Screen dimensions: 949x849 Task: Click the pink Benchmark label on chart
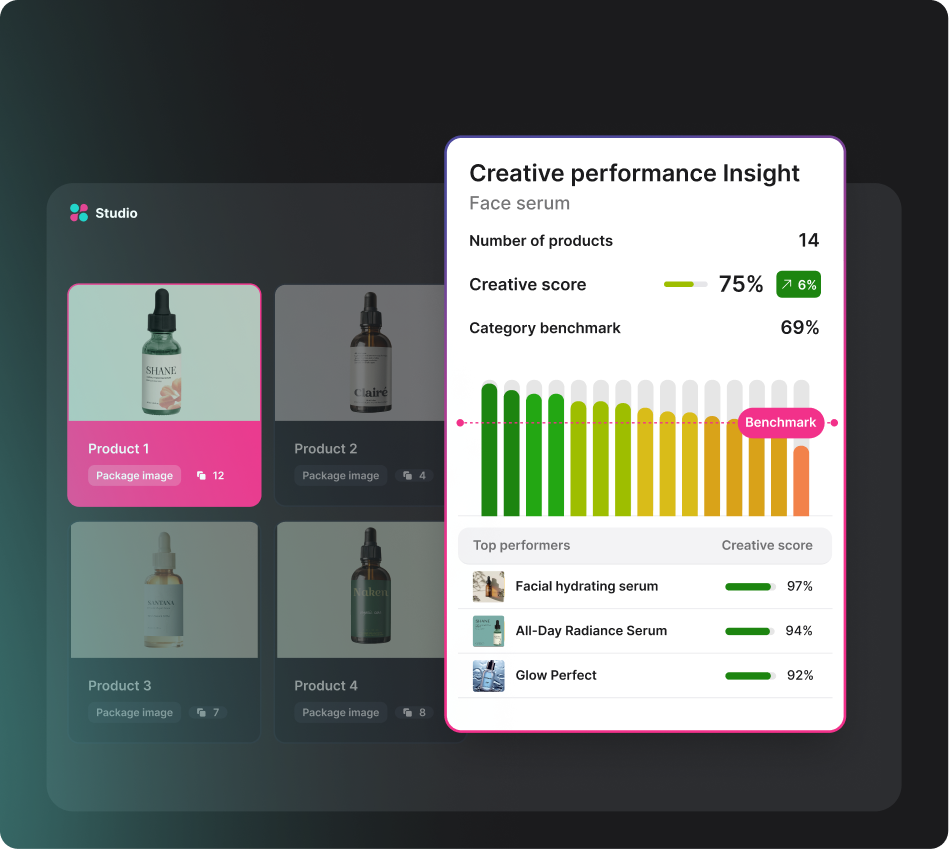coord(780,423)
